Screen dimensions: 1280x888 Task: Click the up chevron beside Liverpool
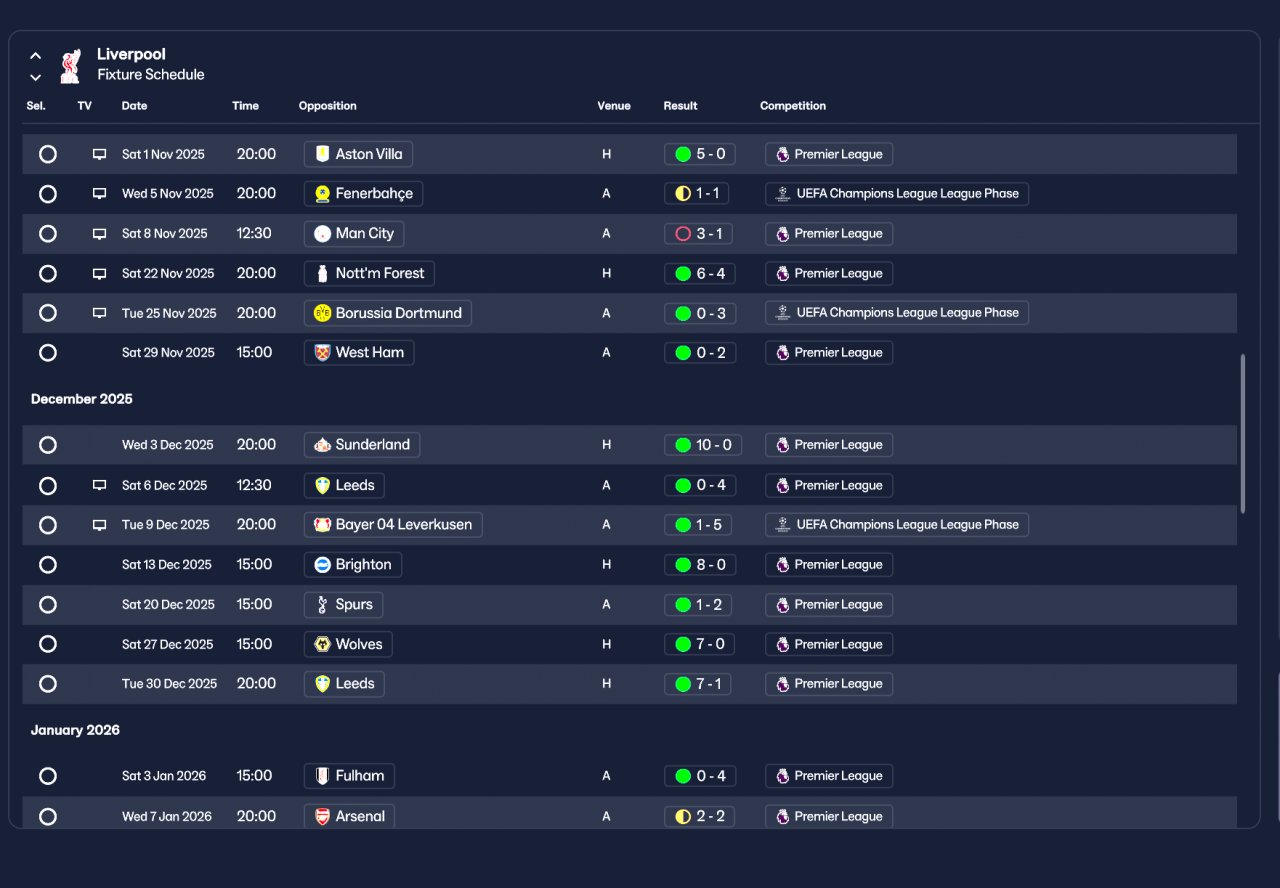click(x=36, y=56)
